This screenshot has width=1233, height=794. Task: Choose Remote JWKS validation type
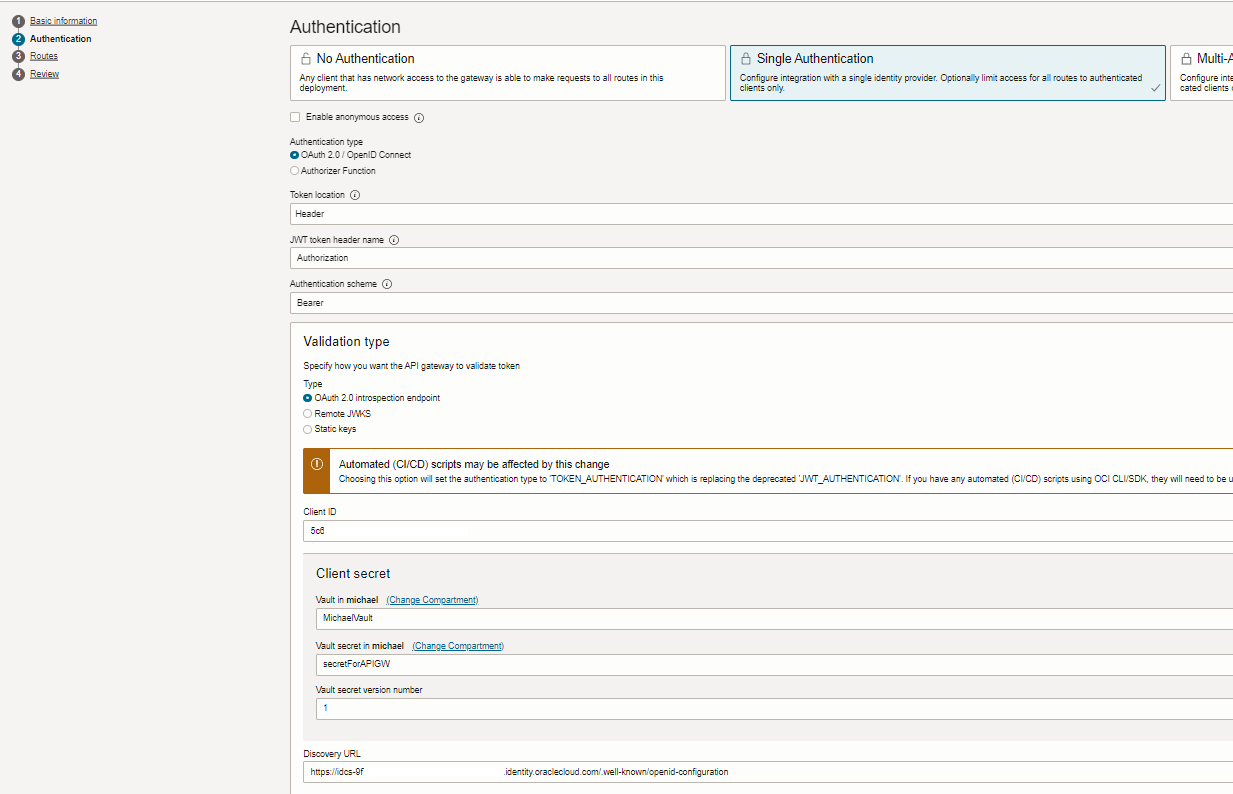[308, 413]
